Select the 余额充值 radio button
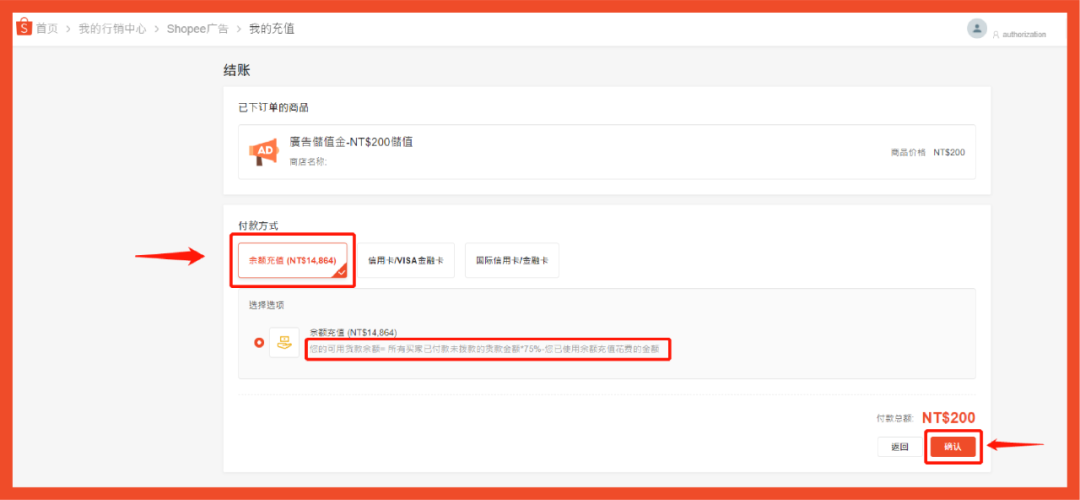This screenshot has height=500, width=1080. [x=259, y=343]
